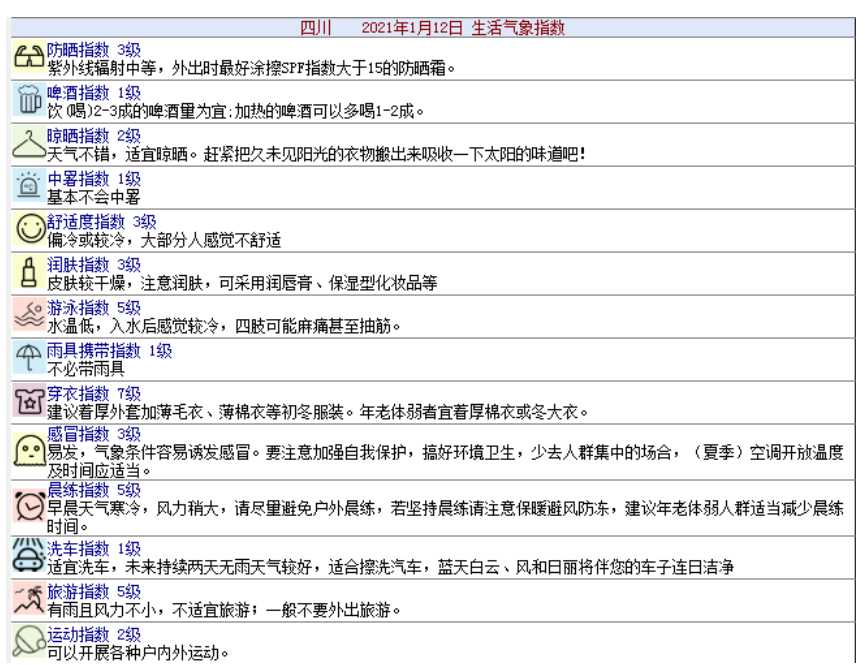This screenshot has height=665, width=867.
Task: Click the swimming index wave icon
Action: coord(28,315)
